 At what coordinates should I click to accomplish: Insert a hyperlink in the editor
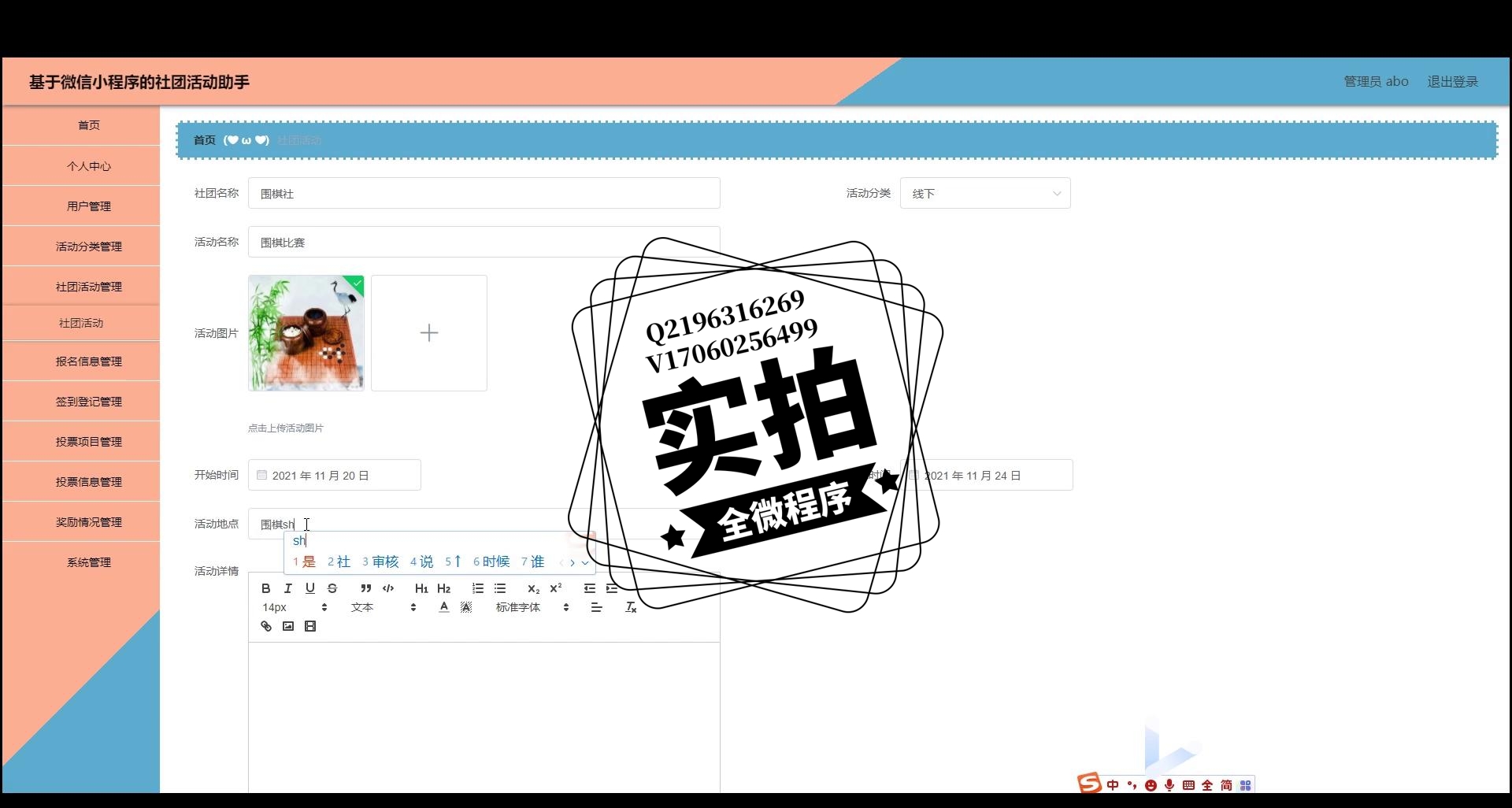(x=266, y=626)
